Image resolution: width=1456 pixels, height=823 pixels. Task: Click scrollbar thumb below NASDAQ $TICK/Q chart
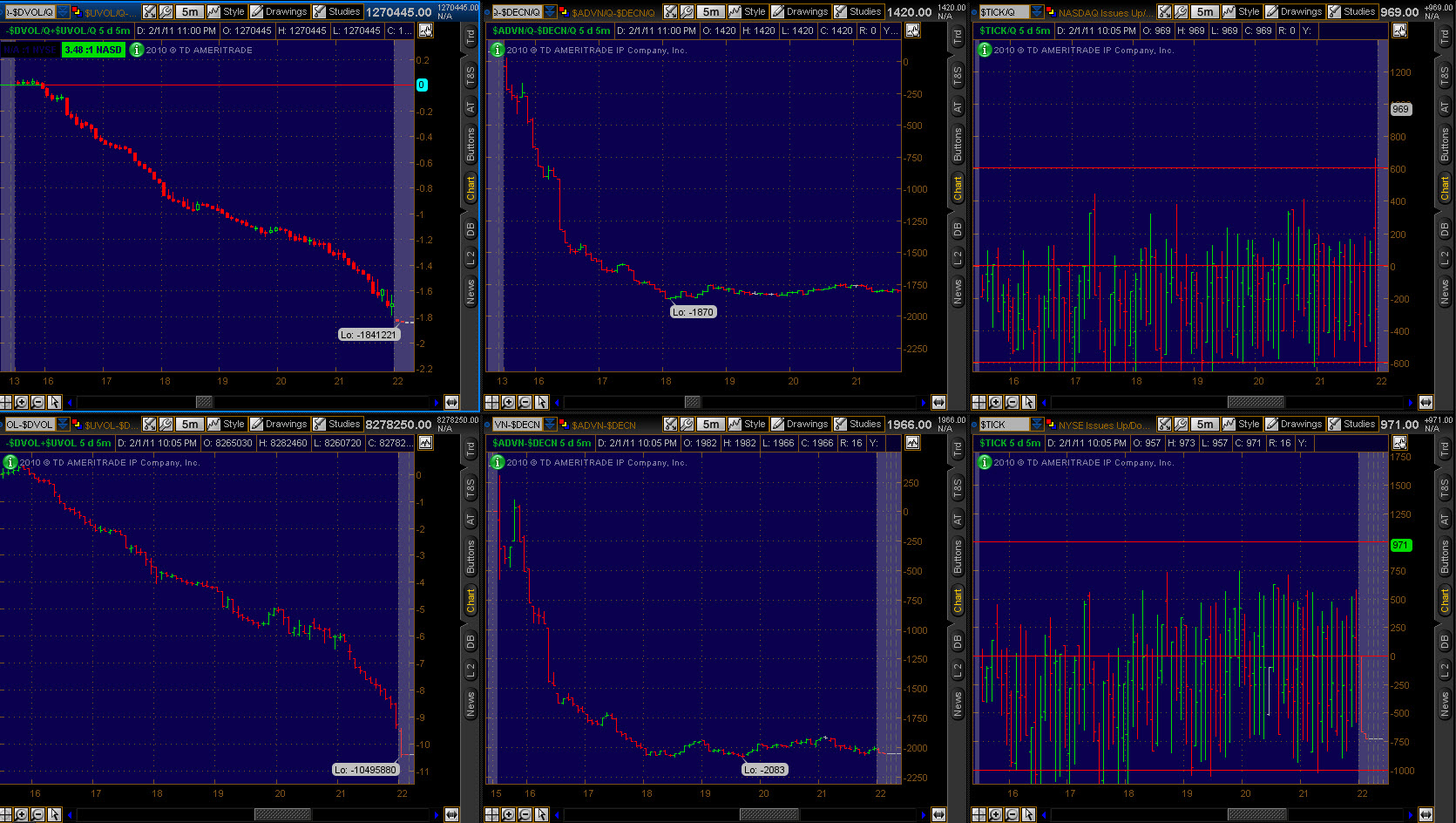pyautogui.click(x=1256, y=402)
